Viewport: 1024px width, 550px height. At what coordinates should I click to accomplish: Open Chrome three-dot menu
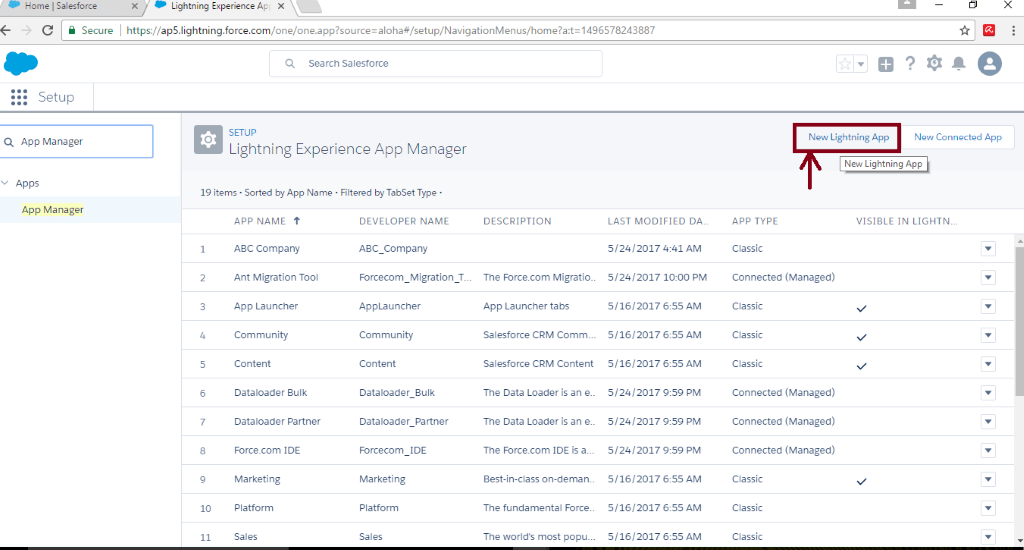pyautogui.click(x=1014, y=30)
